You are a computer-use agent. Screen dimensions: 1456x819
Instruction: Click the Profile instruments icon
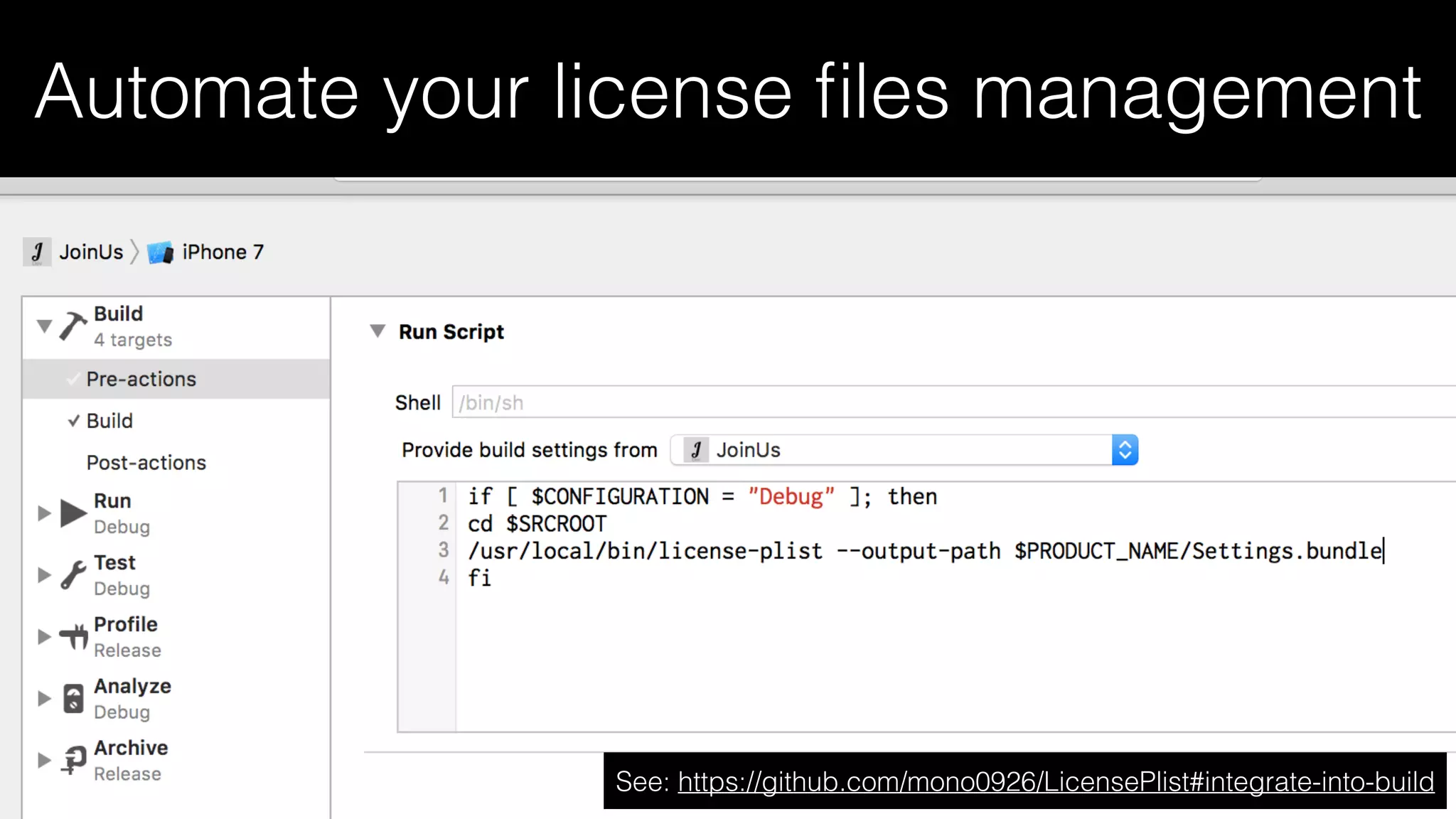(x=73, y=636)
